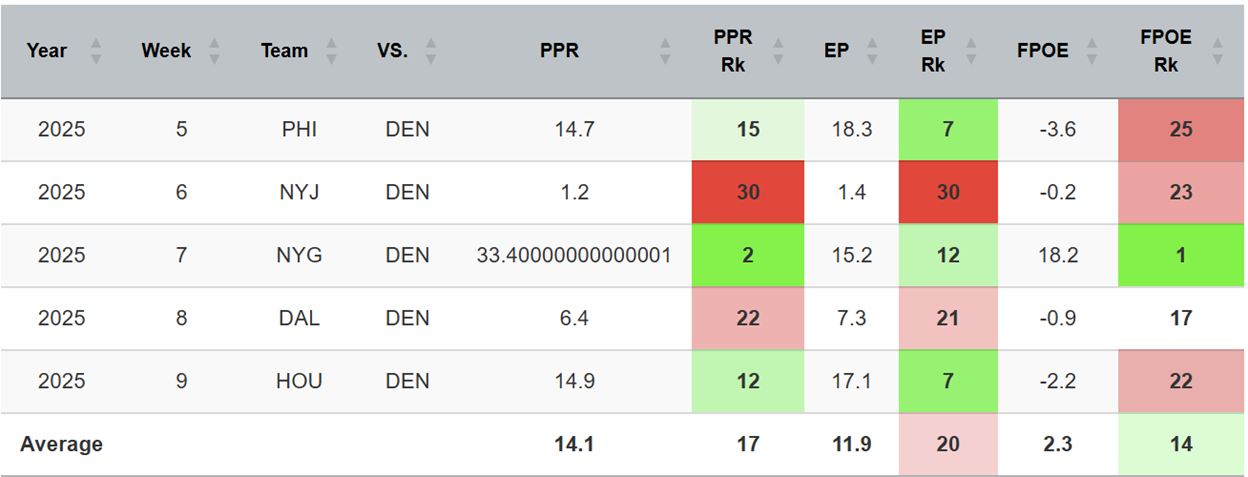Sort FPOE column using its arrows

tap(1093, 51)
